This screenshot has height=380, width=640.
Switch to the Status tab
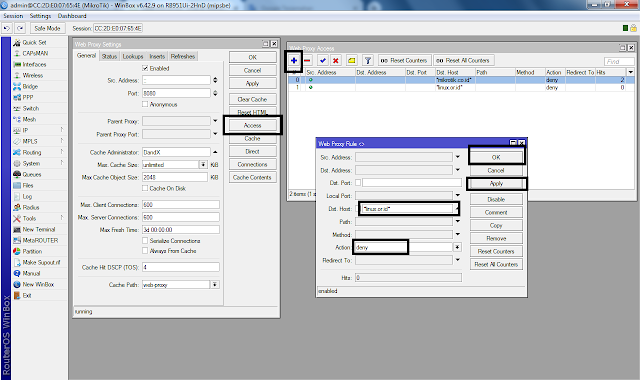point(109,56)
